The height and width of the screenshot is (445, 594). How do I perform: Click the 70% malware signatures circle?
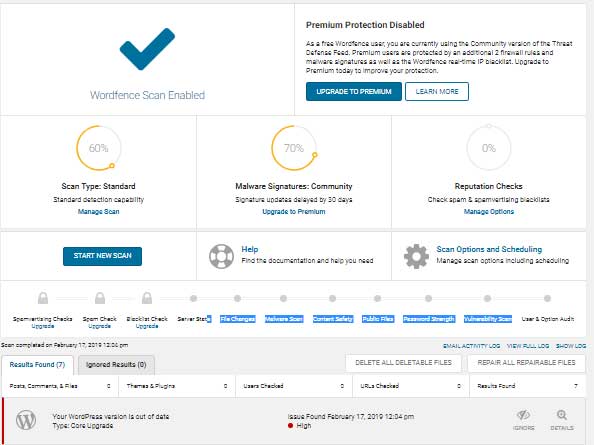[294, 148]
